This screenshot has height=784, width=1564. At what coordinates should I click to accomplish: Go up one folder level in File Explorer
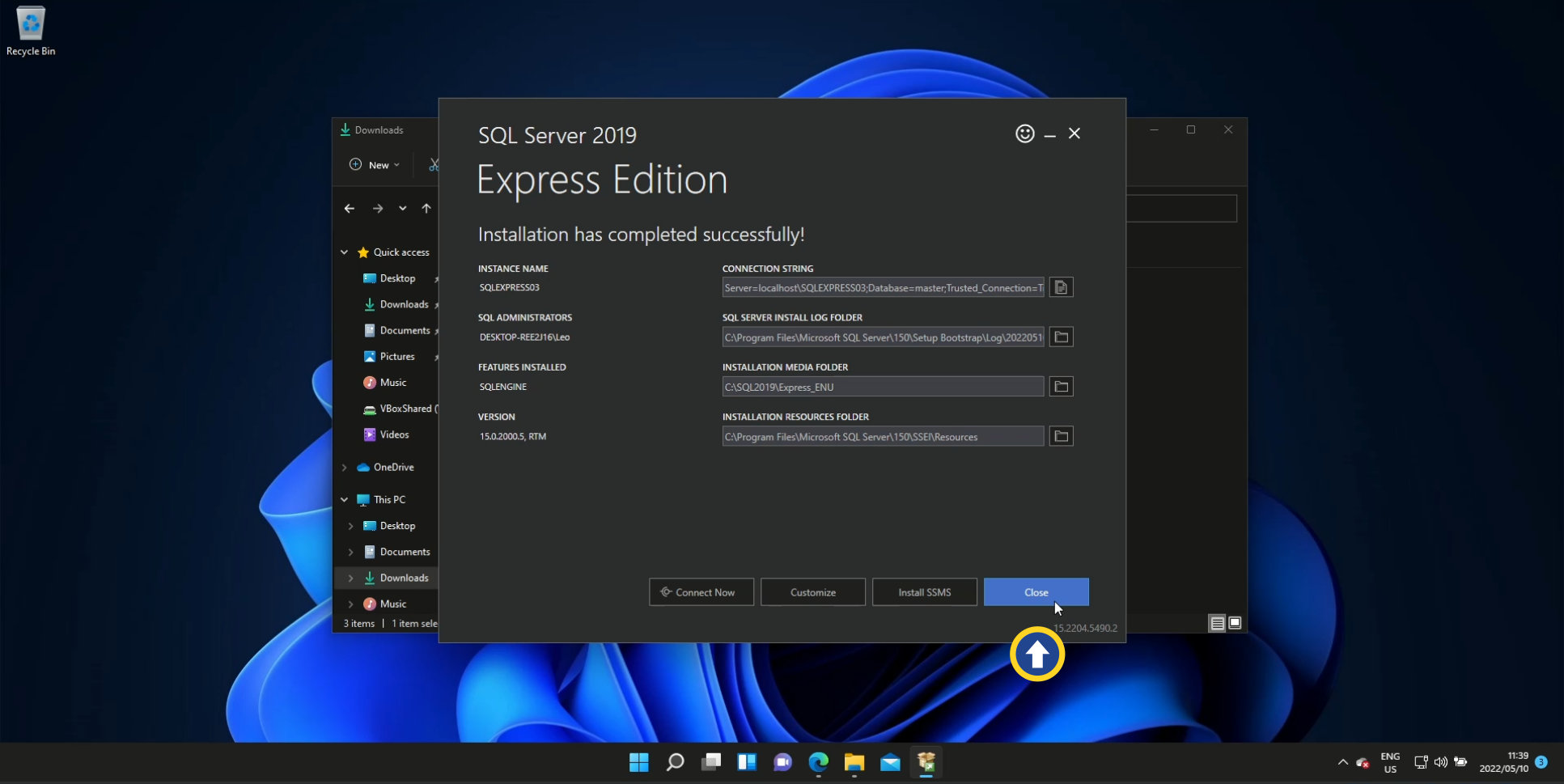pos(426,209)
